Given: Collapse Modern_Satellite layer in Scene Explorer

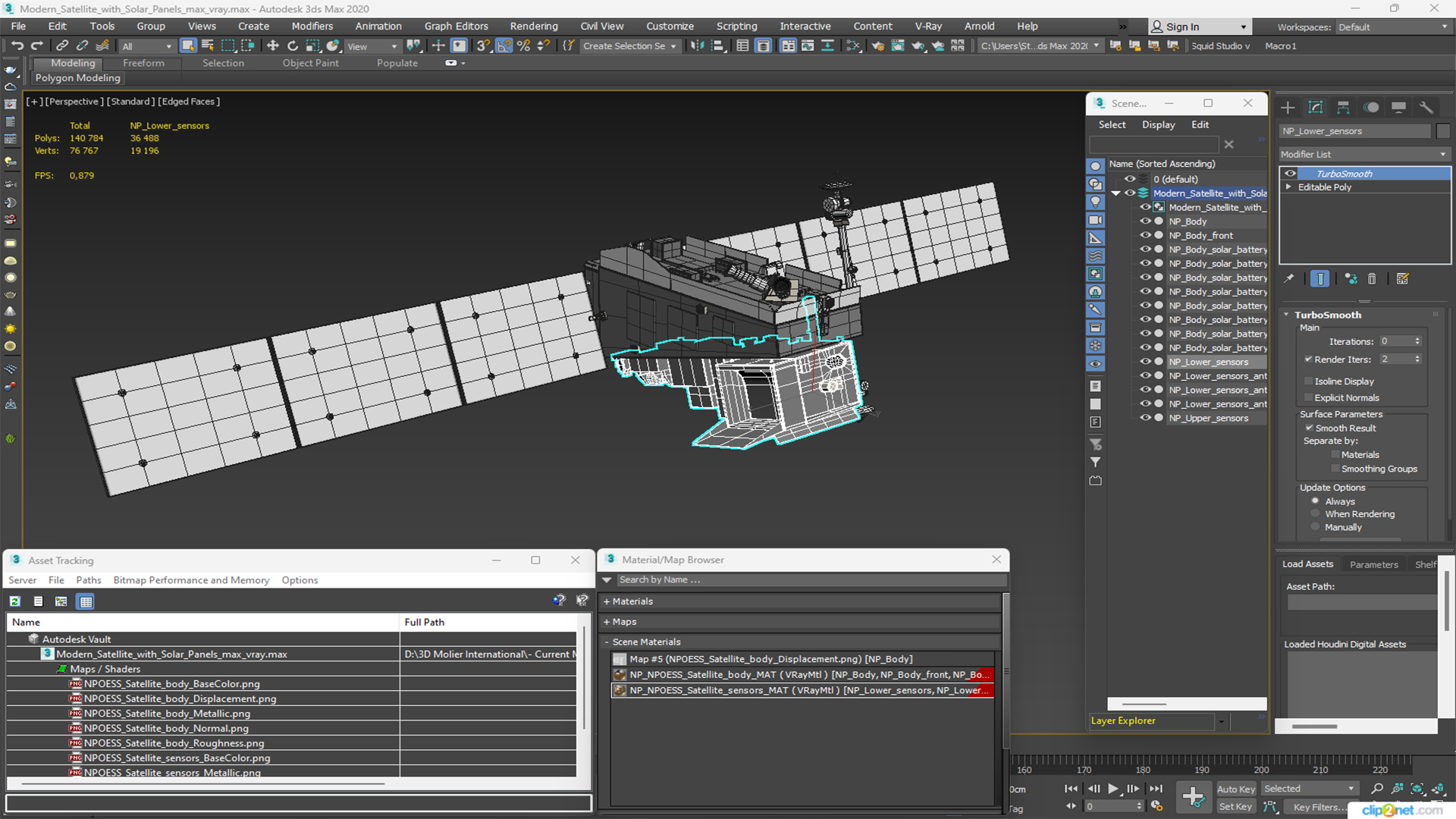Looking at the screenshot, I should point(1116,193).
